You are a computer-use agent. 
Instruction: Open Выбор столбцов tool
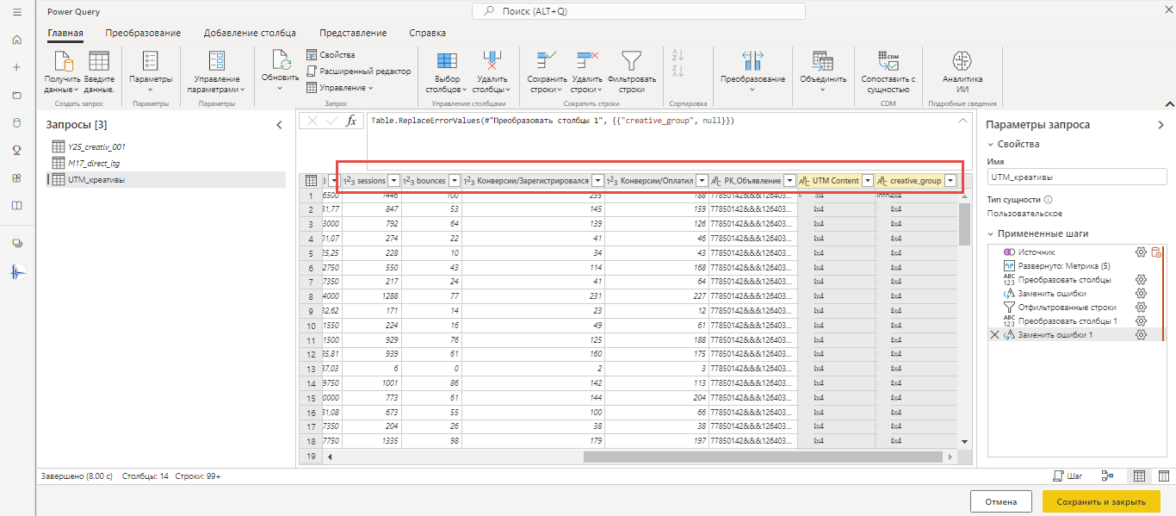(447, 61)
